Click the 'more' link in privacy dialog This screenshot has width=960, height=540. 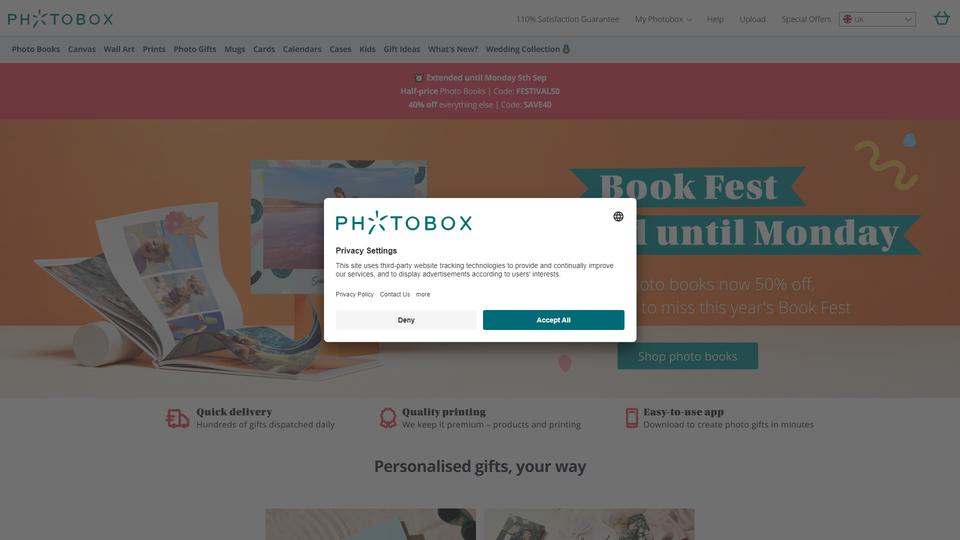pyautogui.click(x=423, y=294)
